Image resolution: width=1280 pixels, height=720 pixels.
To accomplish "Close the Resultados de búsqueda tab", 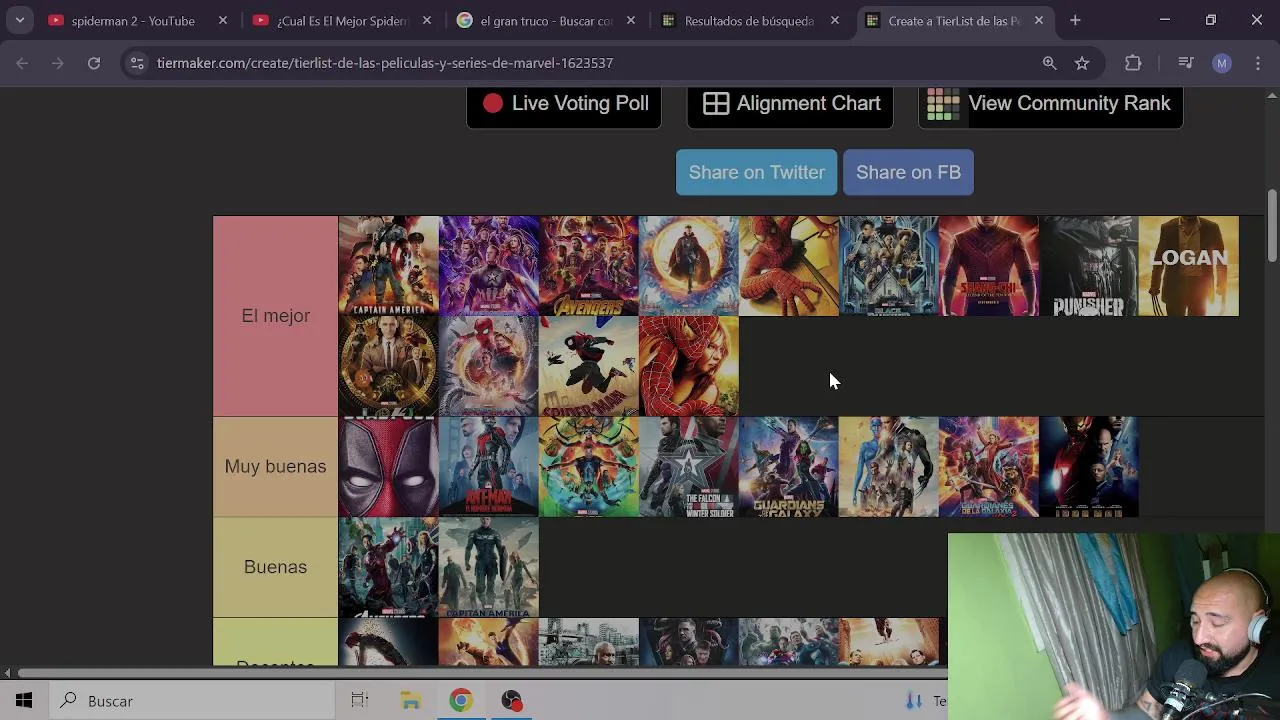I will click(x=835, y=20).
